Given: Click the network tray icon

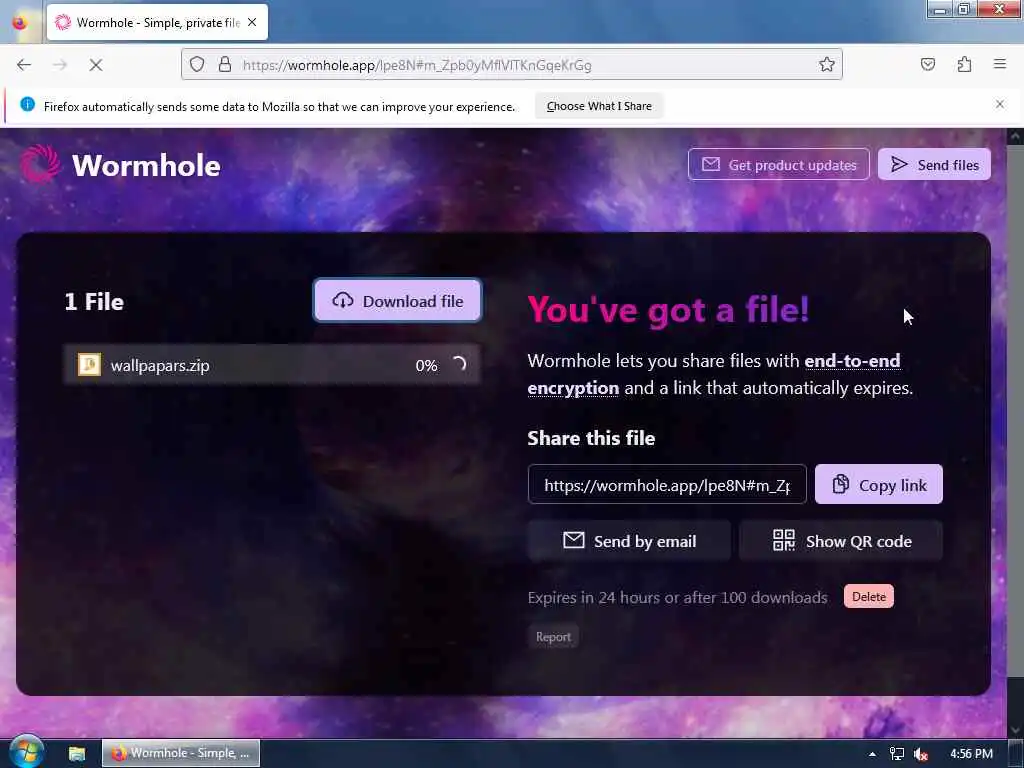Looking at the screenshot, I should pyautogui.click(x=897, y=754).
